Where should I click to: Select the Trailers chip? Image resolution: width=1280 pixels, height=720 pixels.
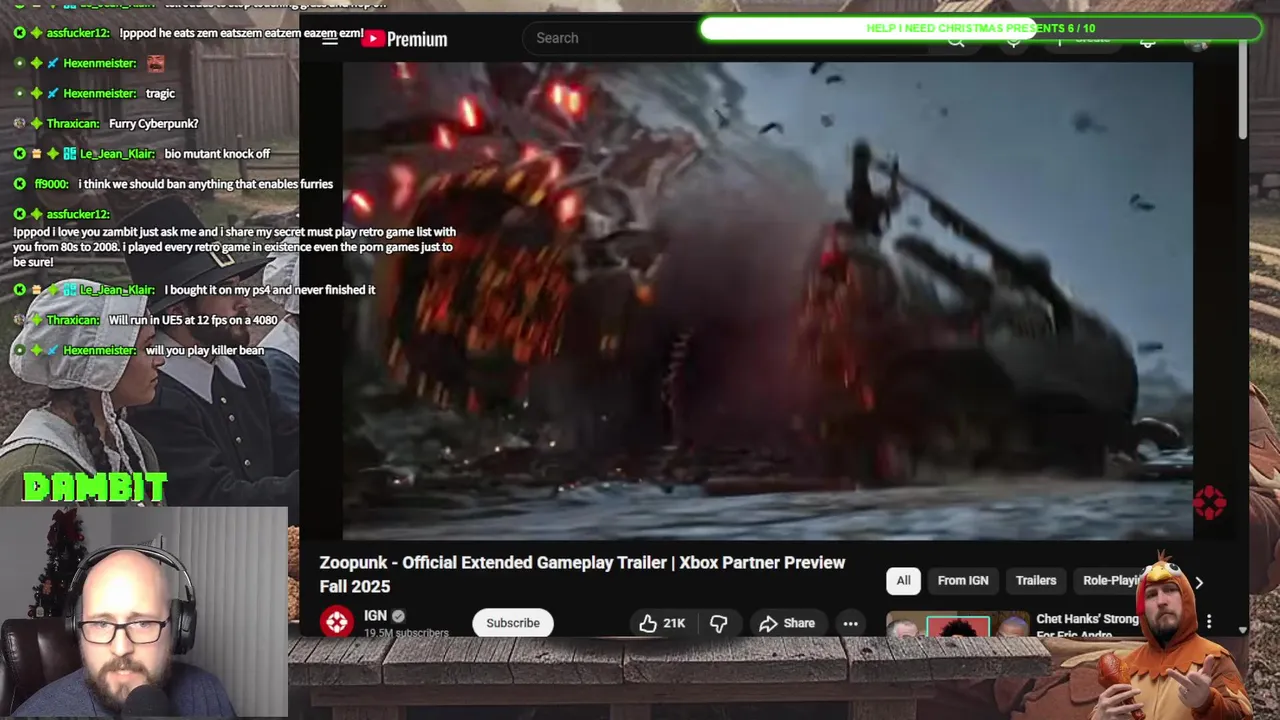point(1036,580)
